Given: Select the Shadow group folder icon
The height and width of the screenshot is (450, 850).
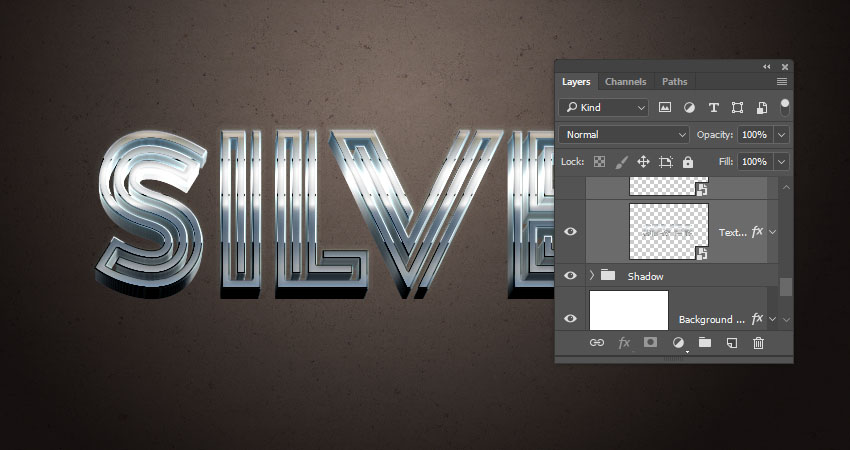Looking at the screenshot, I should (608, 275).
